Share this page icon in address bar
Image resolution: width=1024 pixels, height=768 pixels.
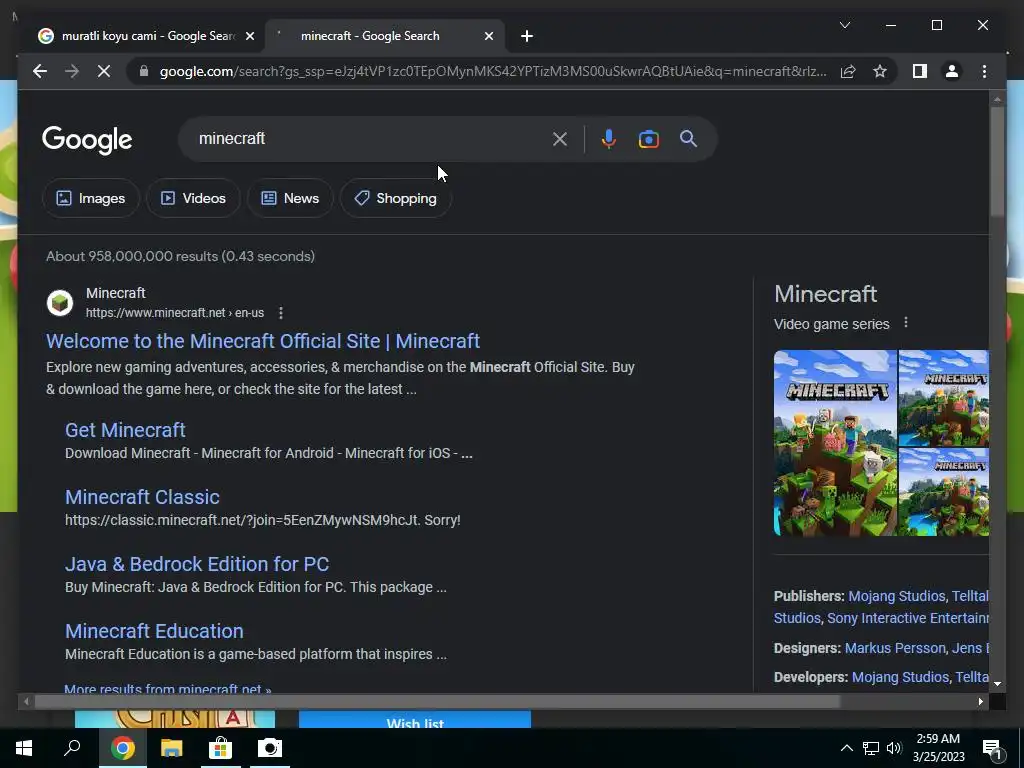pos(848,71)
